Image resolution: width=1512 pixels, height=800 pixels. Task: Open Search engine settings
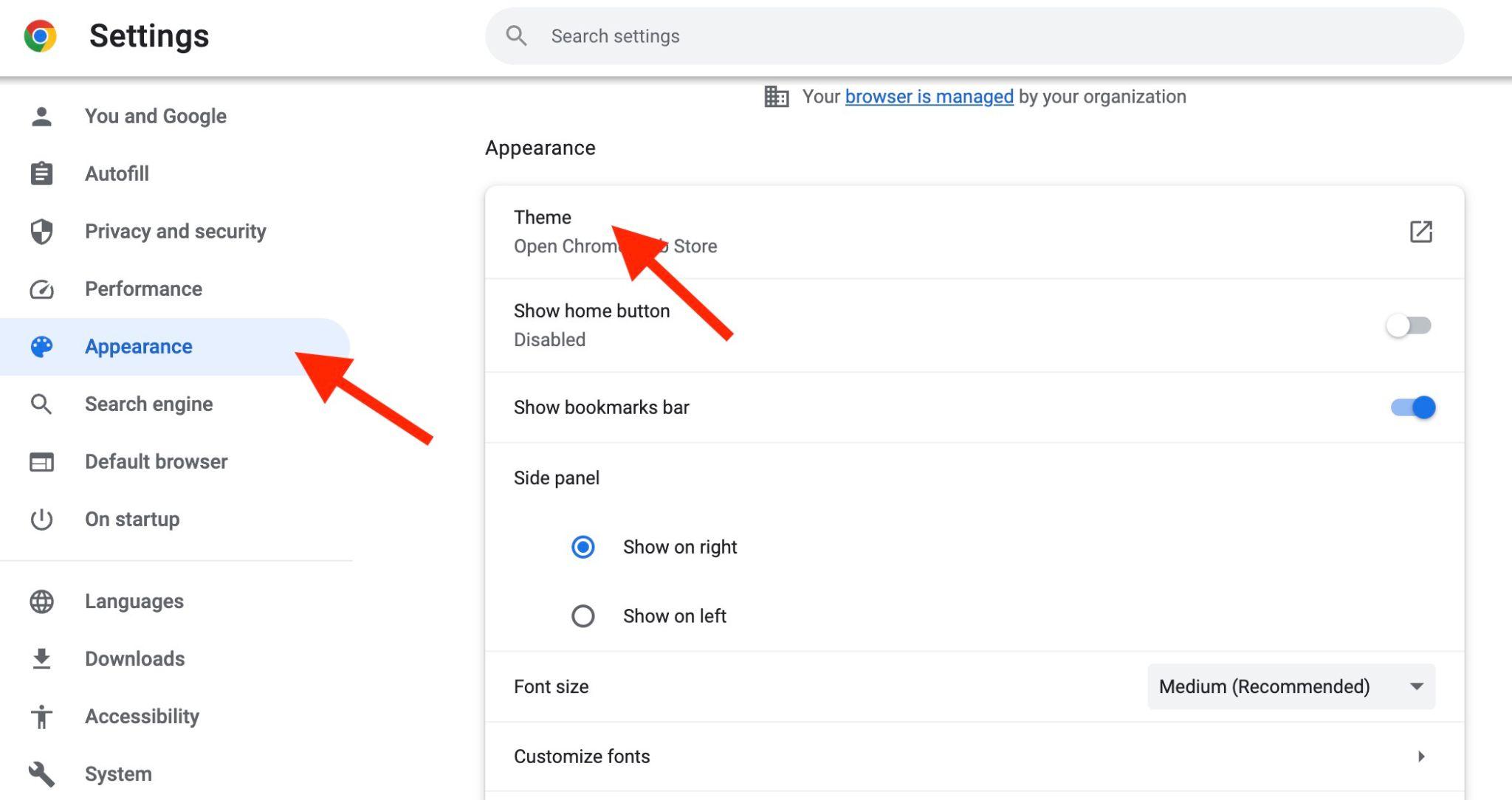(x=148, y=404)
